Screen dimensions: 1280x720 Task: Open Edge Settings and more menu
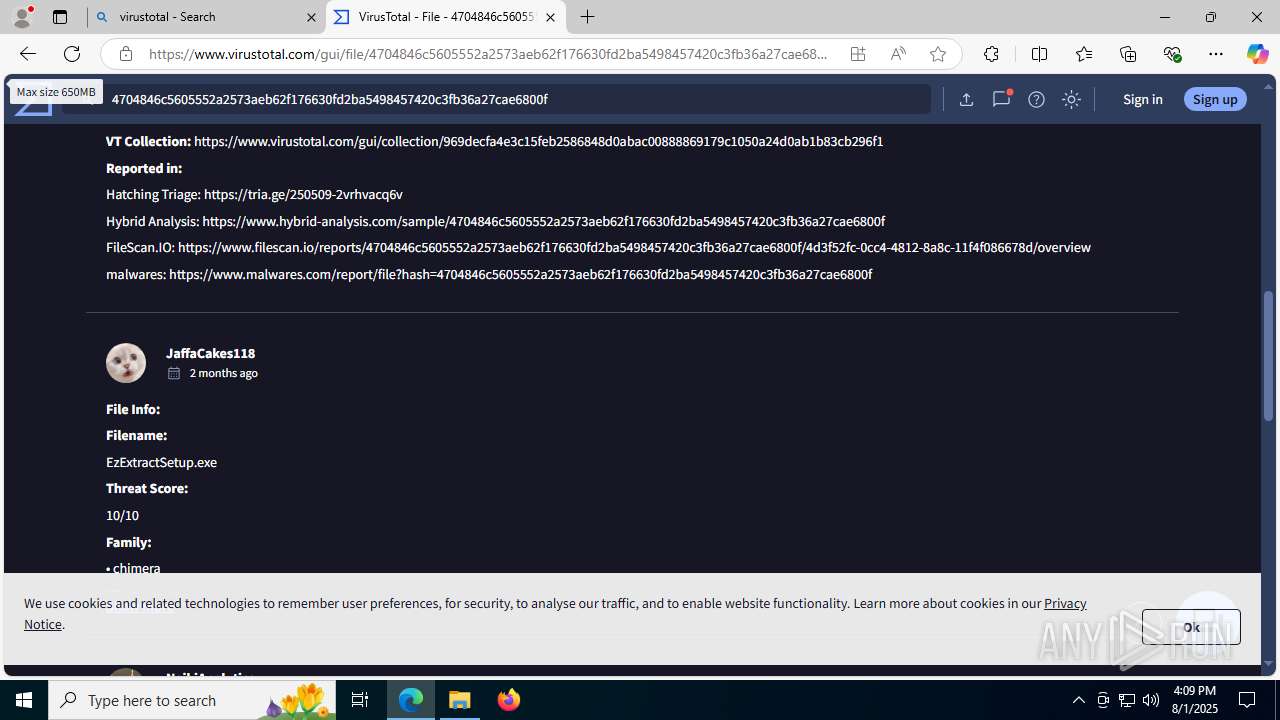1216,54
